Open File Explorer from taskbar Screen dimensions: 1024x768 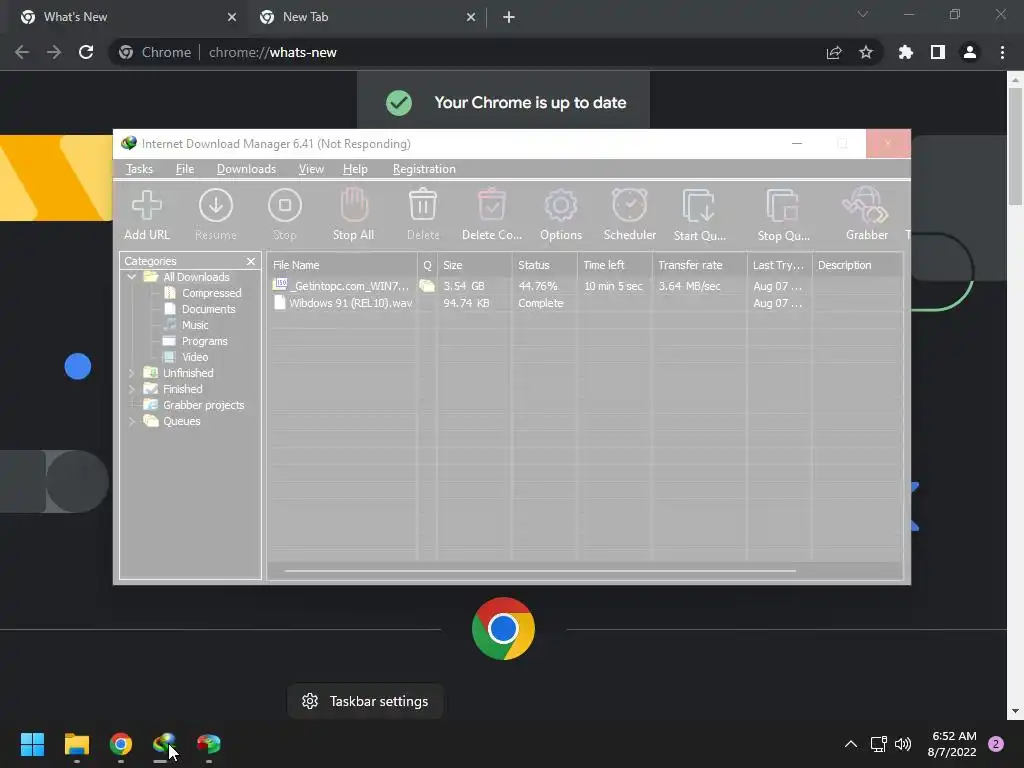(x=76, y=744)
